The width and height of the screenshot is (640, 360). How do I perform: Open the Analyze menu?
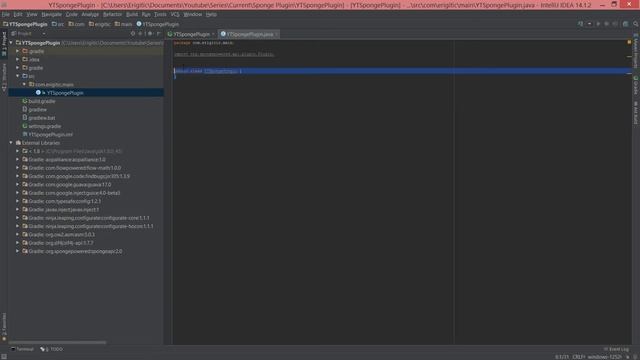coord(90,14)
